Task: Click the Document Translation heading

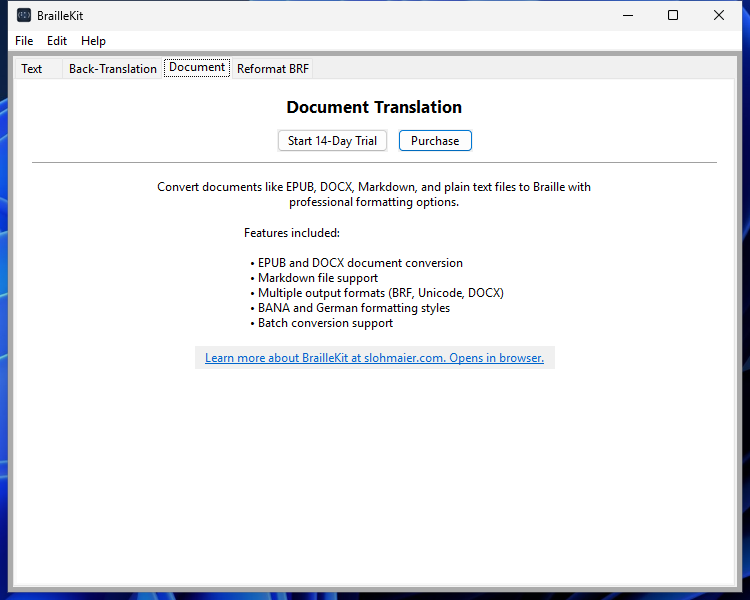Action: (x=374, y=107)
